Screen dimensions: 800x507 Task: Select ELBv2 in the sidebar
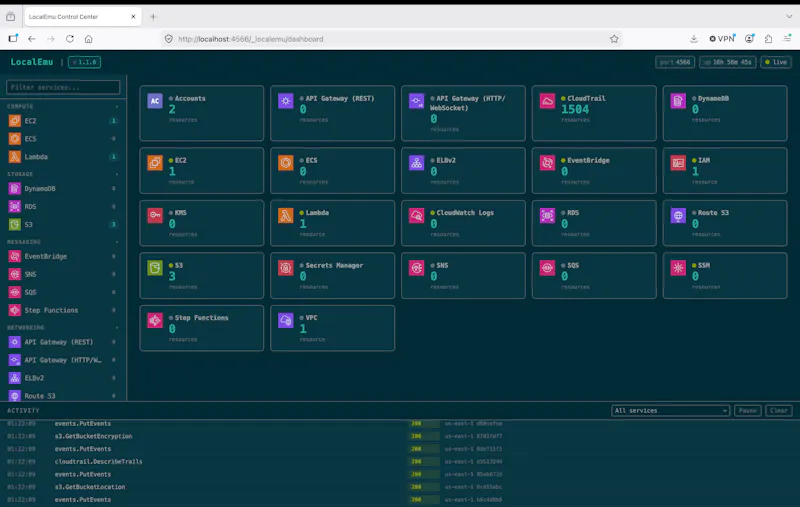(62, 378)
